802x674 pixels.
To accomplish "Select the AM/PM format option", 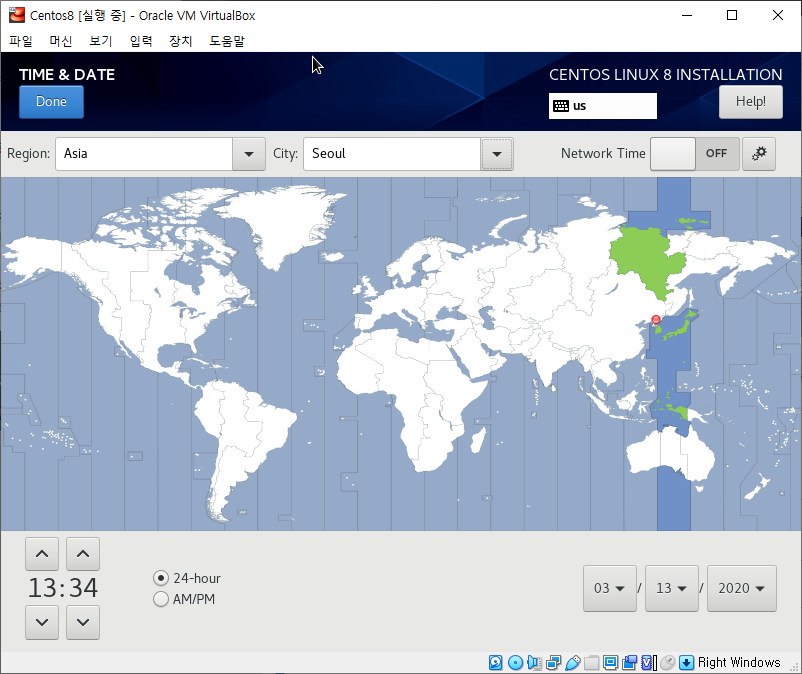I will click(x=184, y=599).
